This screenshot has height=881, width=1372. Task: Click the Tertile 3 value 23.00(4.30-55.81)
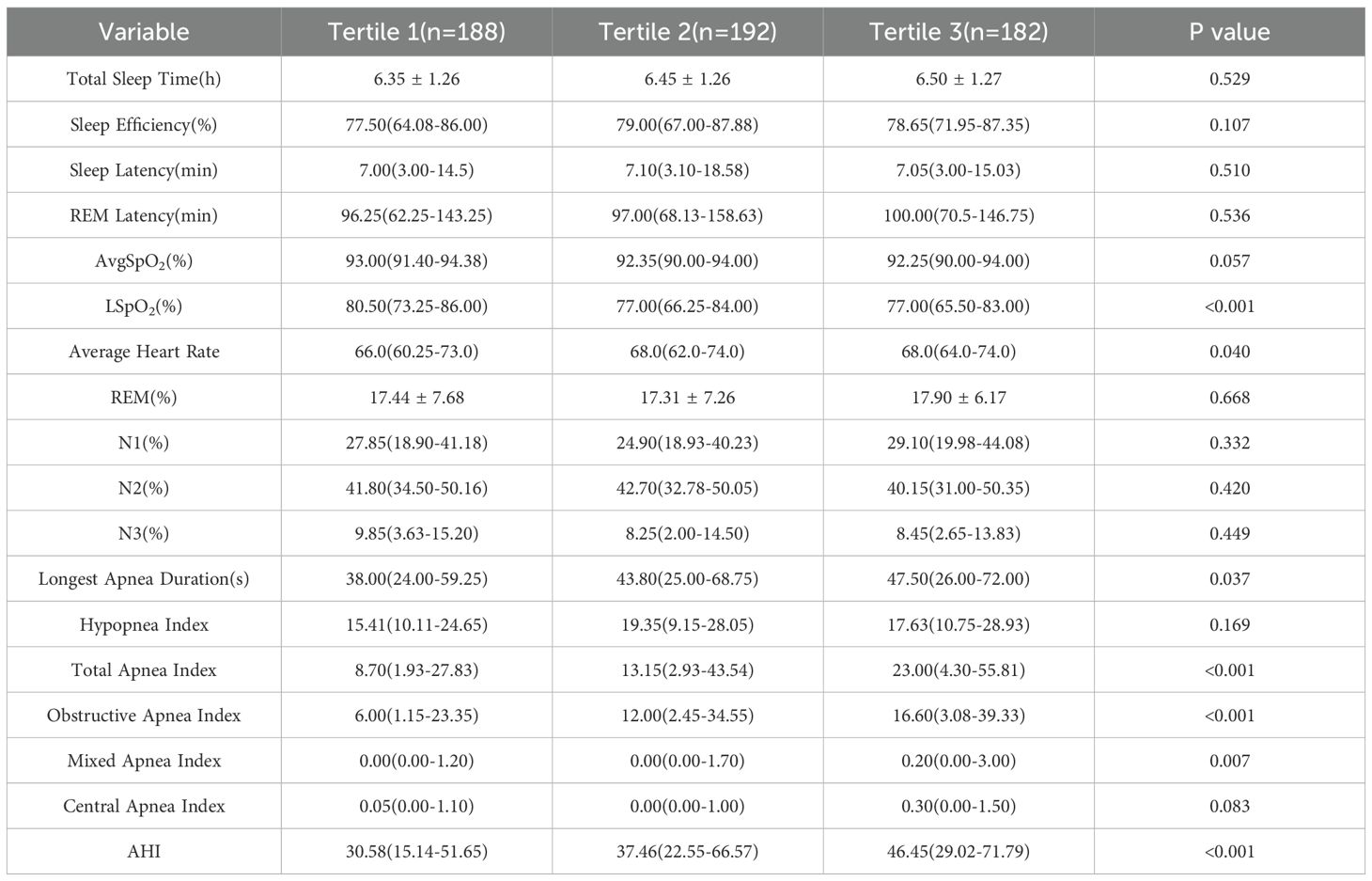click(x=959, y=670)
